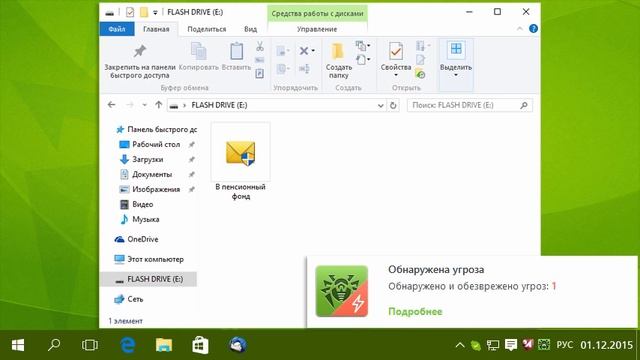Show hidden tray icons chevron
The image size is (640, 360).
pos(460,345)
